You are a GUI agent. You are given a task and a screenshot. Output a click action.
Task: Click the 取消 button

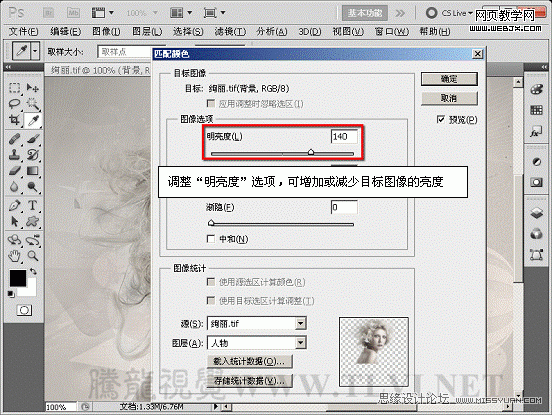(449, 98)
